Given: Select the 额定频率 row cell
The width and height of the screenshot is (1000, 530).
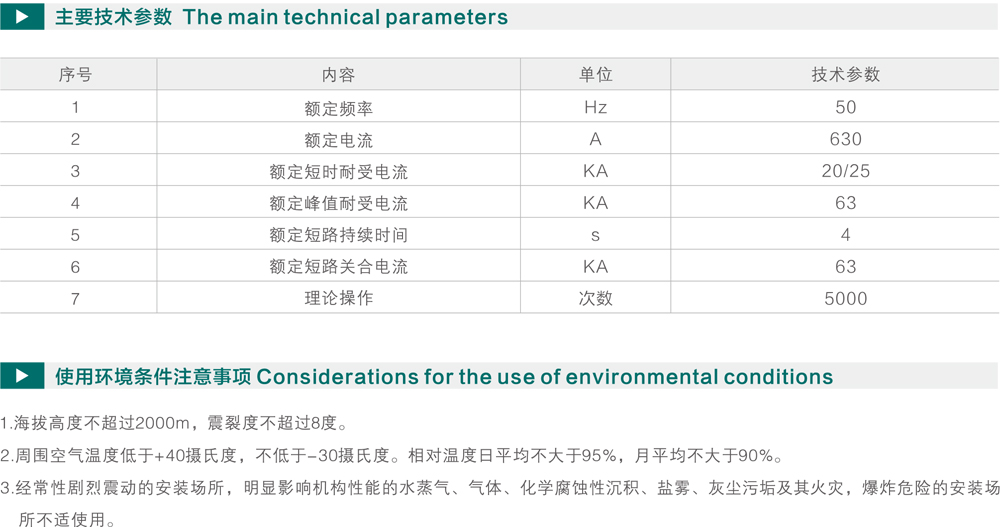Looking at the screenshot, I should click(x=339, y=108).
